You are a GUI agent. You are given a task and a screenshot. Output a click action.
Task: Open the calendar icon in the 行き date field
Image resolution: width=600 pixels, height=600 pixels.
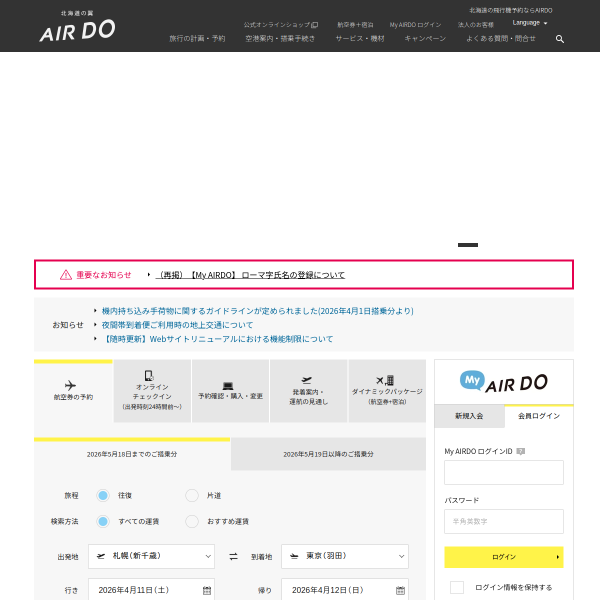point(207,590)
